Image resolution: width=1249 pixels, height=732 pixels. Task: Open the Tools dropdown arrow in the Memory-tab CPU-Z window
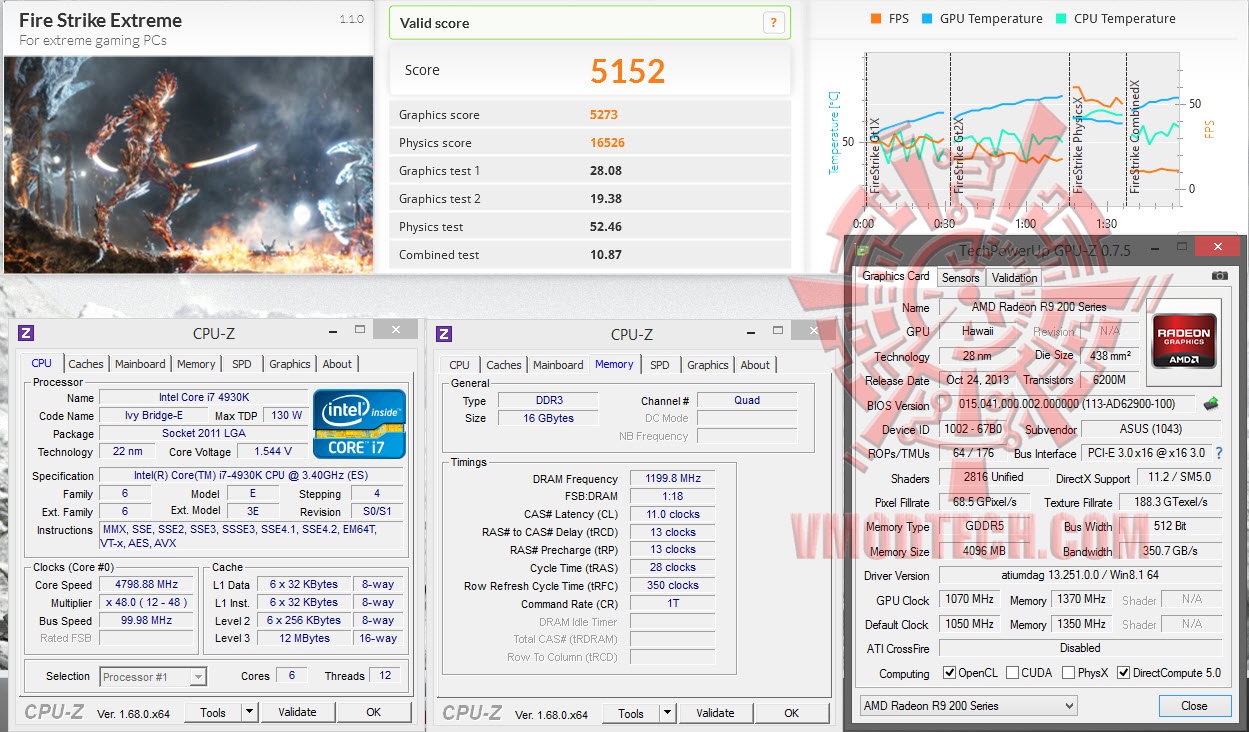click(x=667, y=713)
